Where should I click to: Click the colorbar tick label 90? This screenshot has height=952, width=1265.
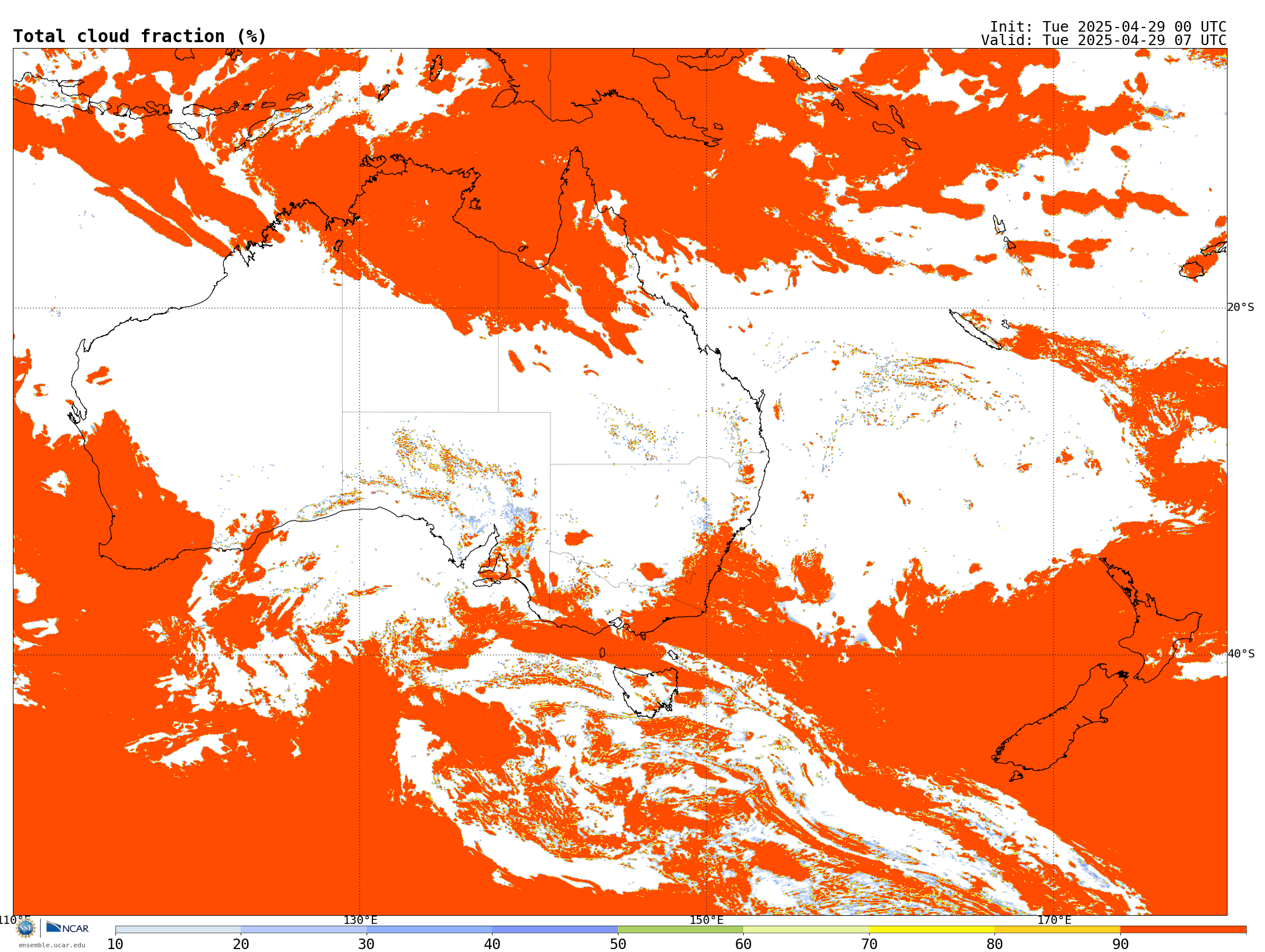1120,944
